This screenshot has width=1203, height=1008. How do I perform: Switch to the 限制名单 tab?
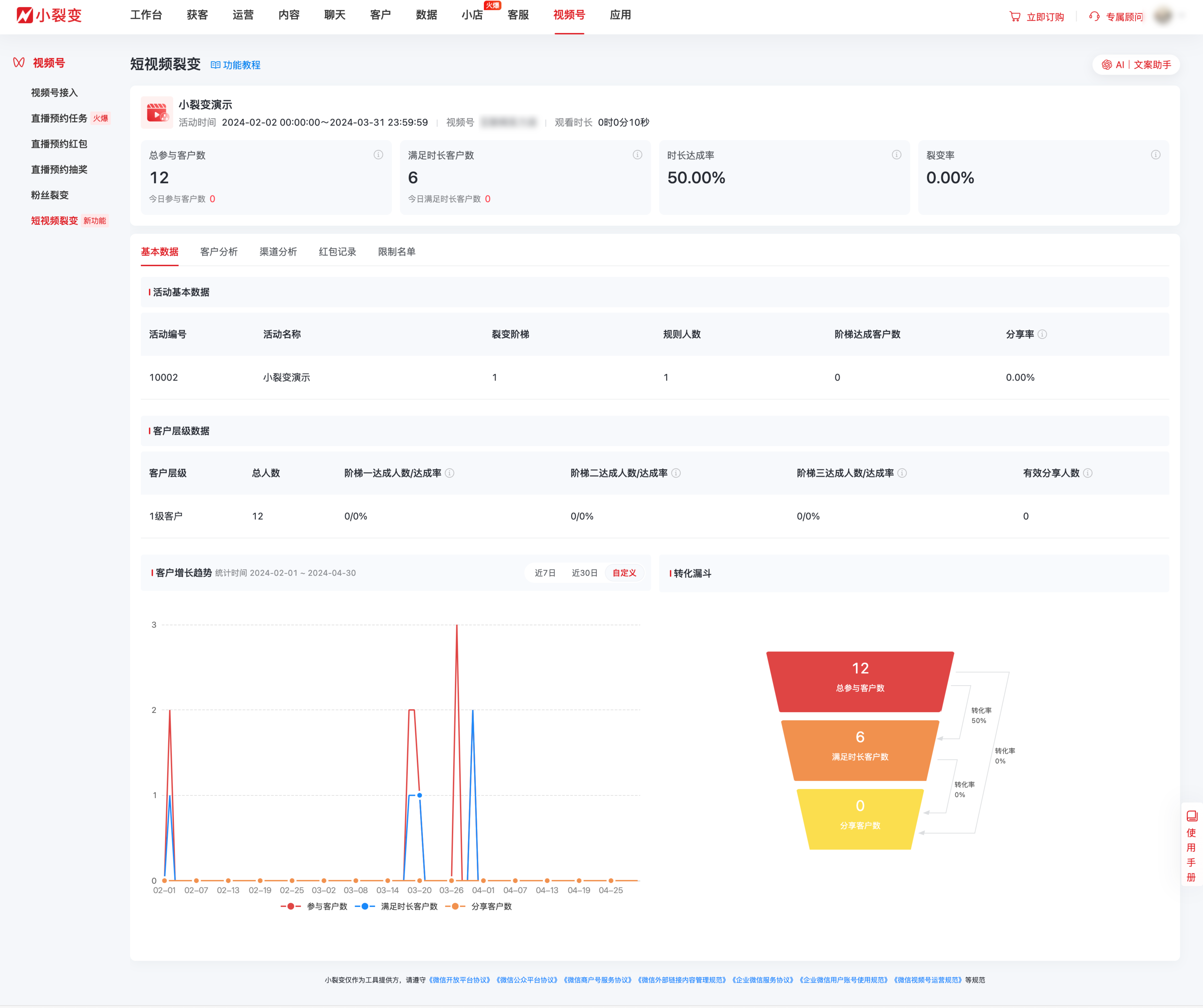click(397, 252)
